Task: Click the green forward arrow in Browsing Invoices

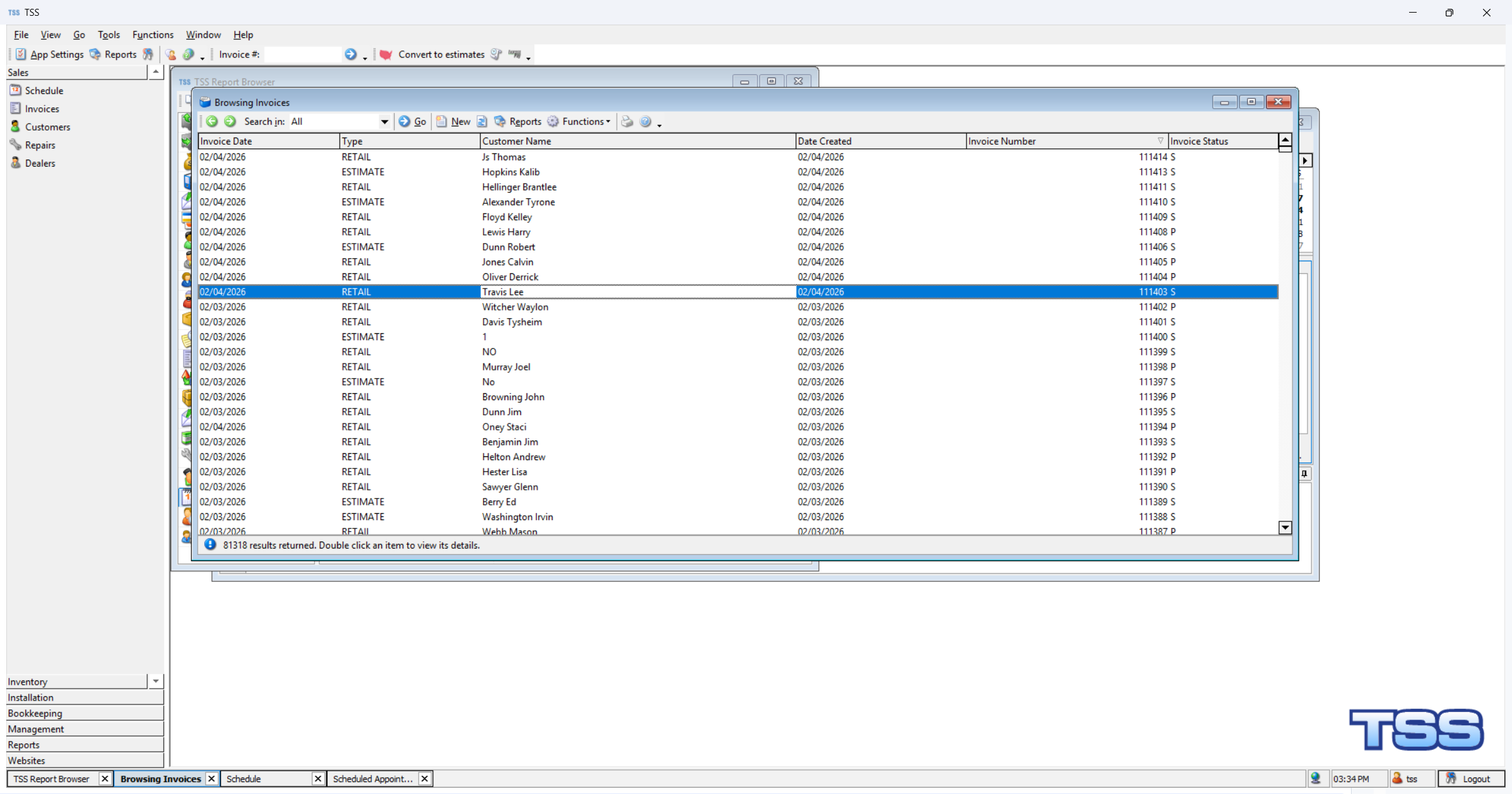Action: pos(230,121)
